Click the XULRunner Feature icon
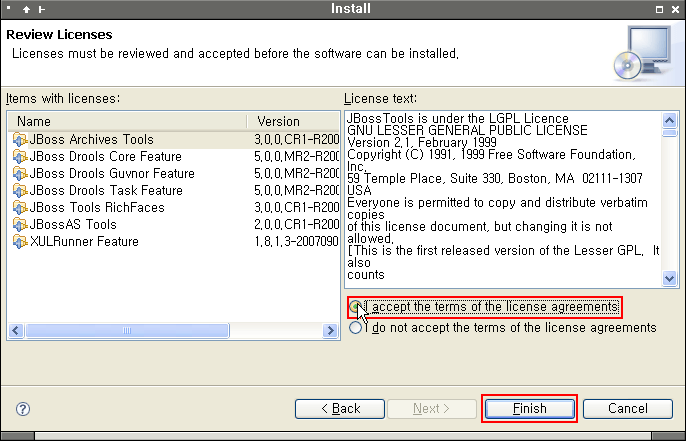Viewport: 686px width, 441px height. [20, 242]
